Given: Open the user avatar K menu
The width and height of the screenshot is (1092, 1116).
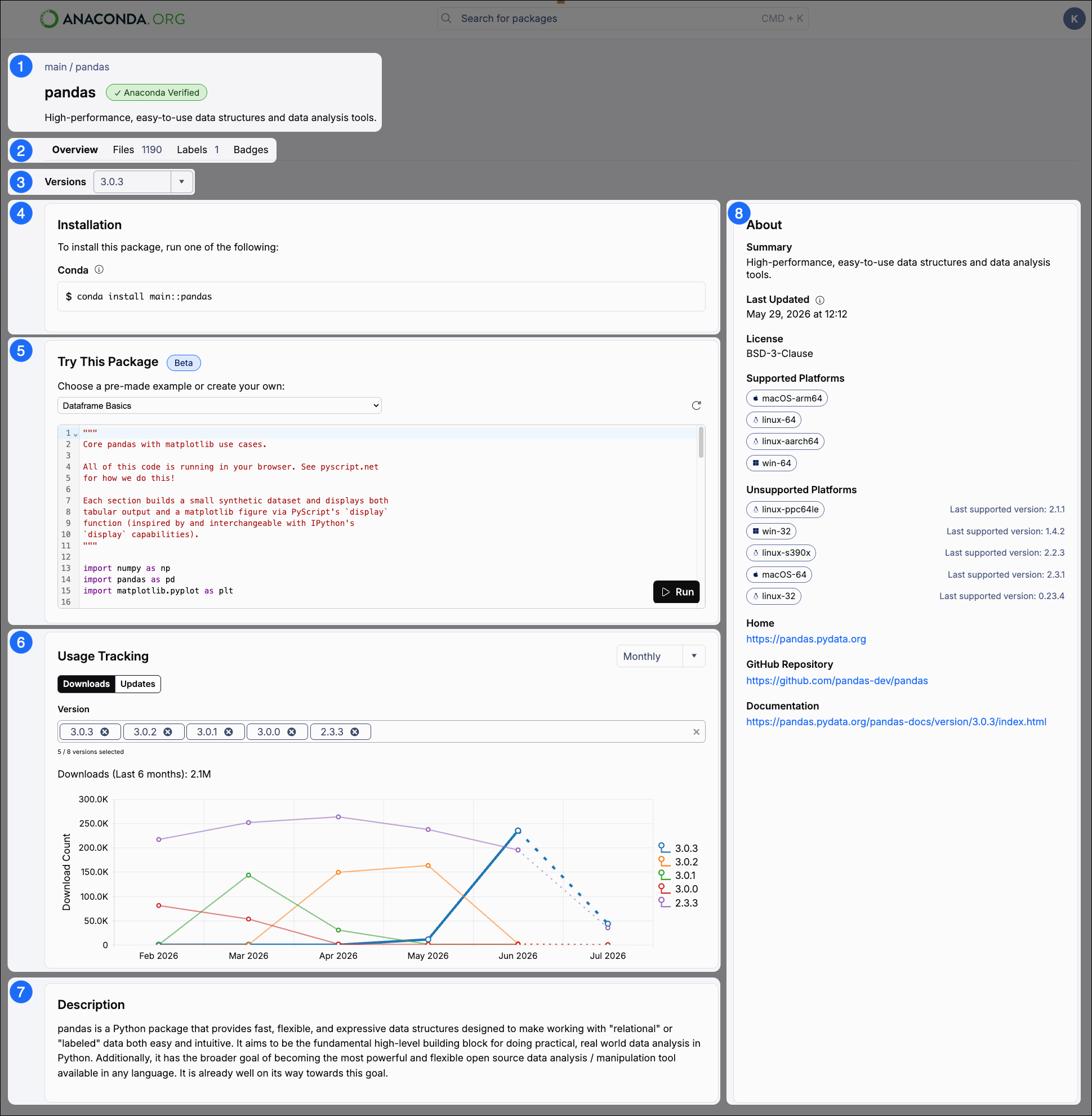Looking at the screenshot, I should 1073,19.
